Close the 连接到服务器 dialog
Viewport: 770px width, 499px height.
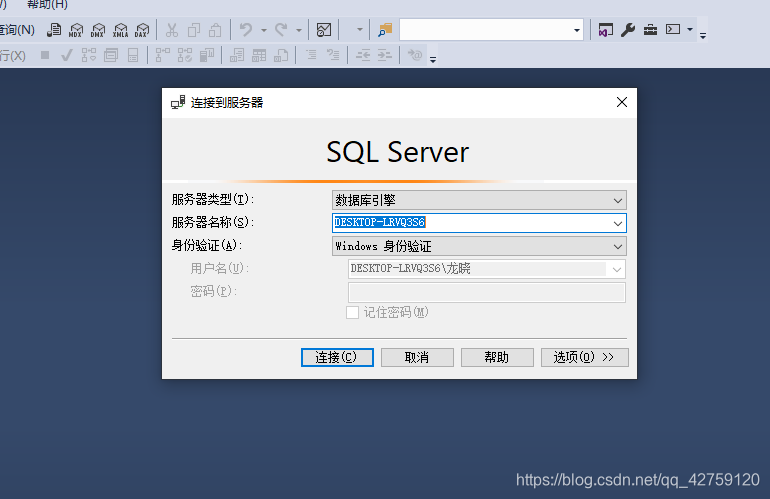[622, 102]
